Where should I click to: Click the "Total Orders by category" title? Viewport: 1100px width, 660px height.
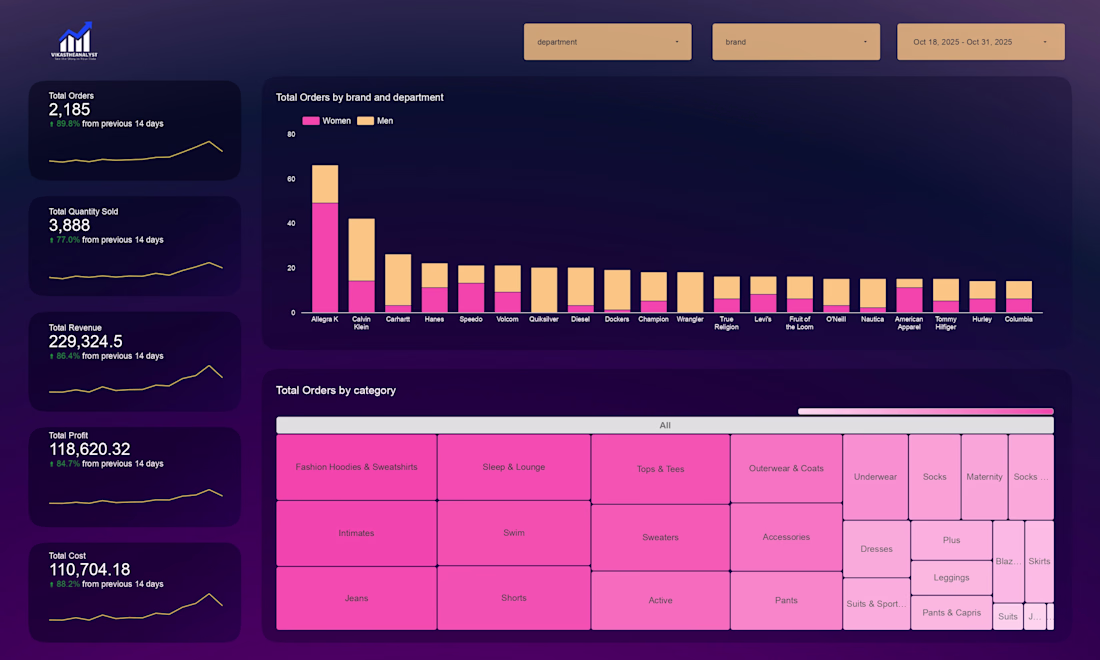point(335,391)
